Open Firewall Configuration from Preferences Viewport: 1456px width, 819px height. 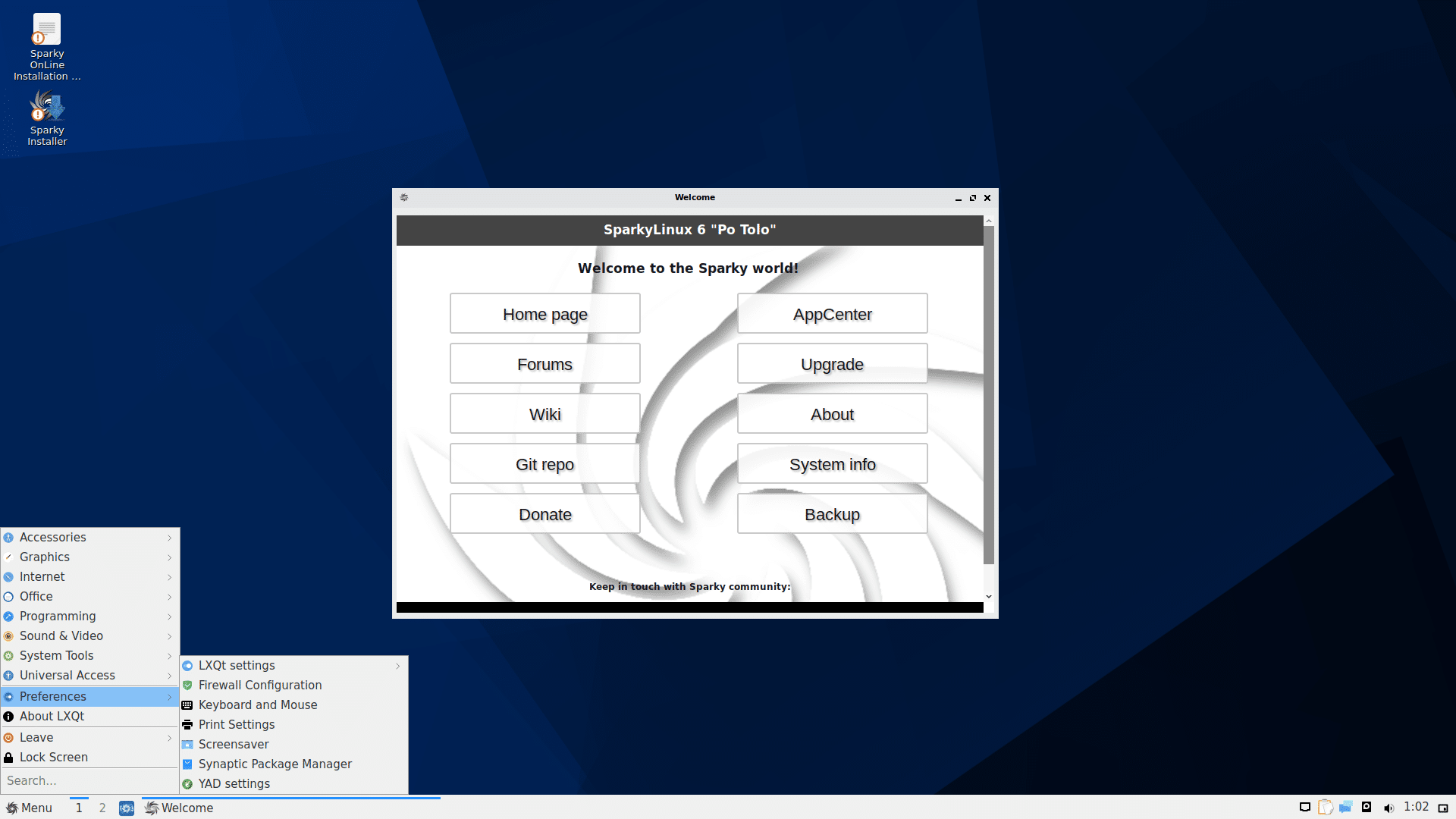coord(259,685)
